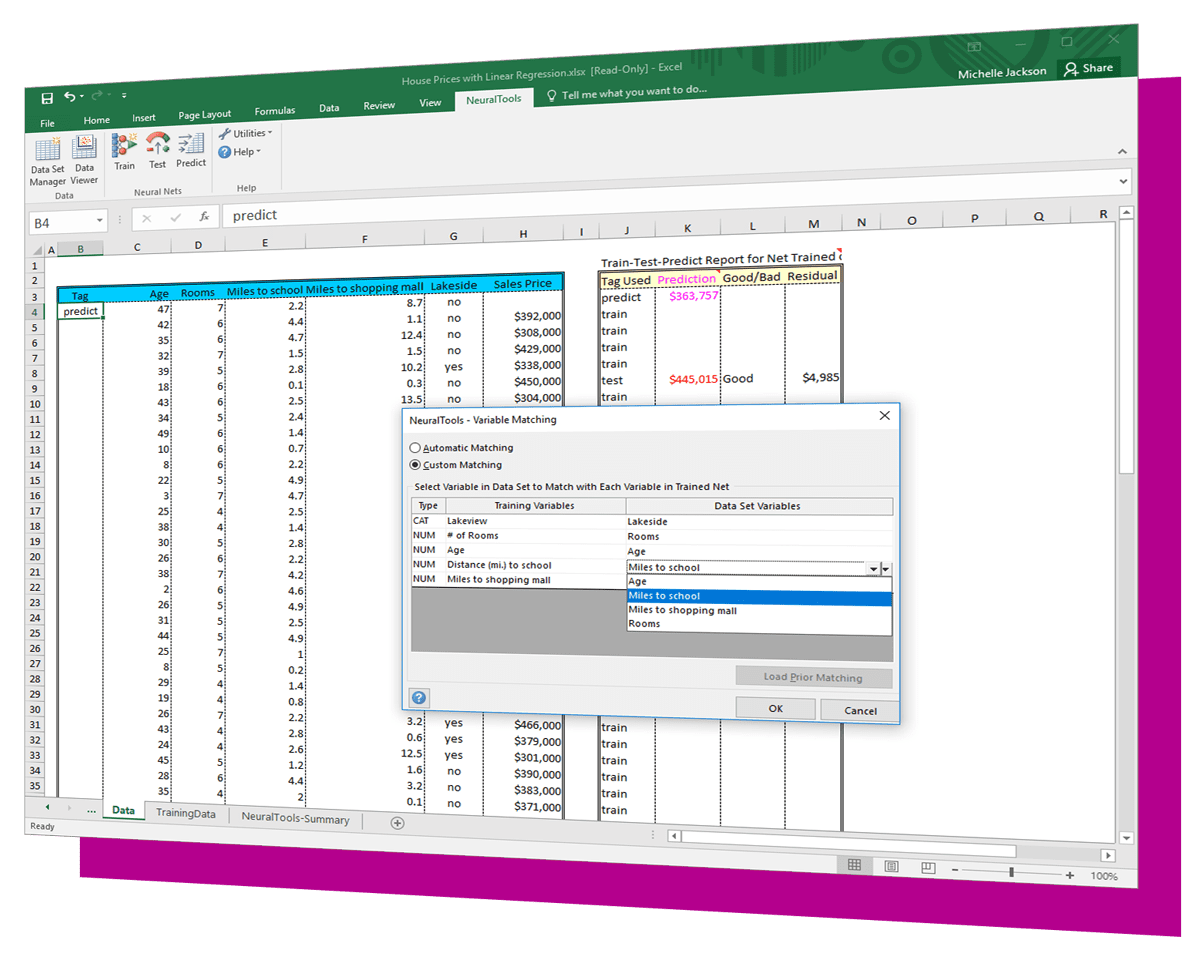1200x972 pixels.
Task: Open the TrainingData sheet tab
Action: (x=185, y=813)
